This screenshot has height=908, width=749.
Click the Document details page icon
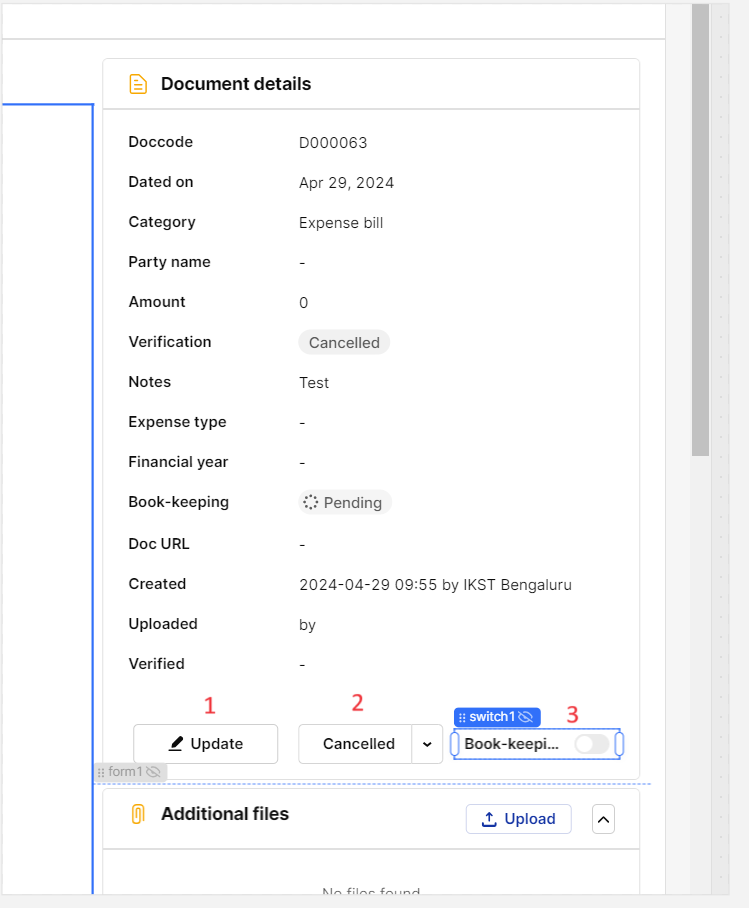pos(138,84)
